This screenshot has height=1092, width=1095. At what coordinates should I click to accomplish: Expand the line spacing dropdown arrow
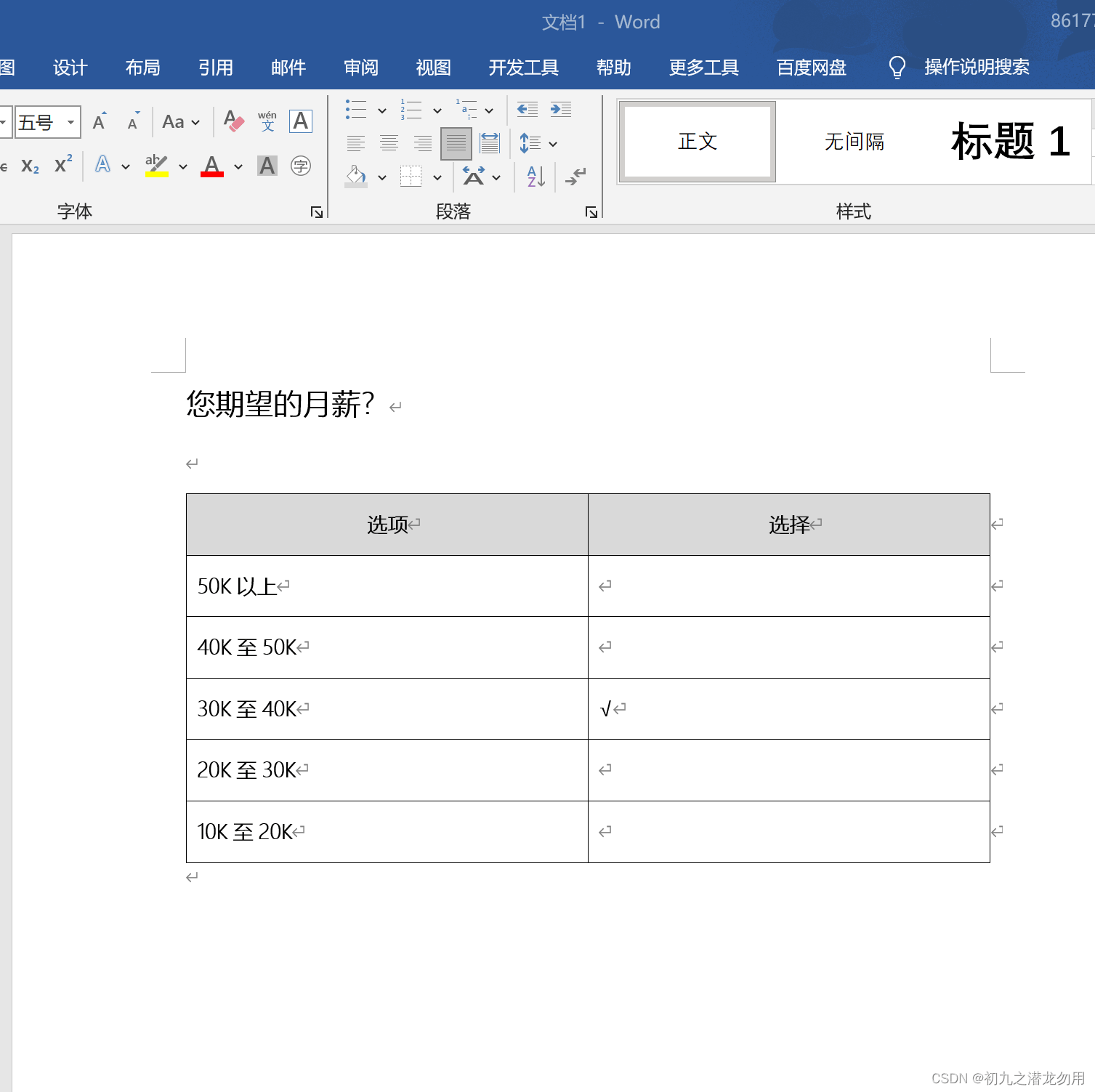tap(553, 144)
